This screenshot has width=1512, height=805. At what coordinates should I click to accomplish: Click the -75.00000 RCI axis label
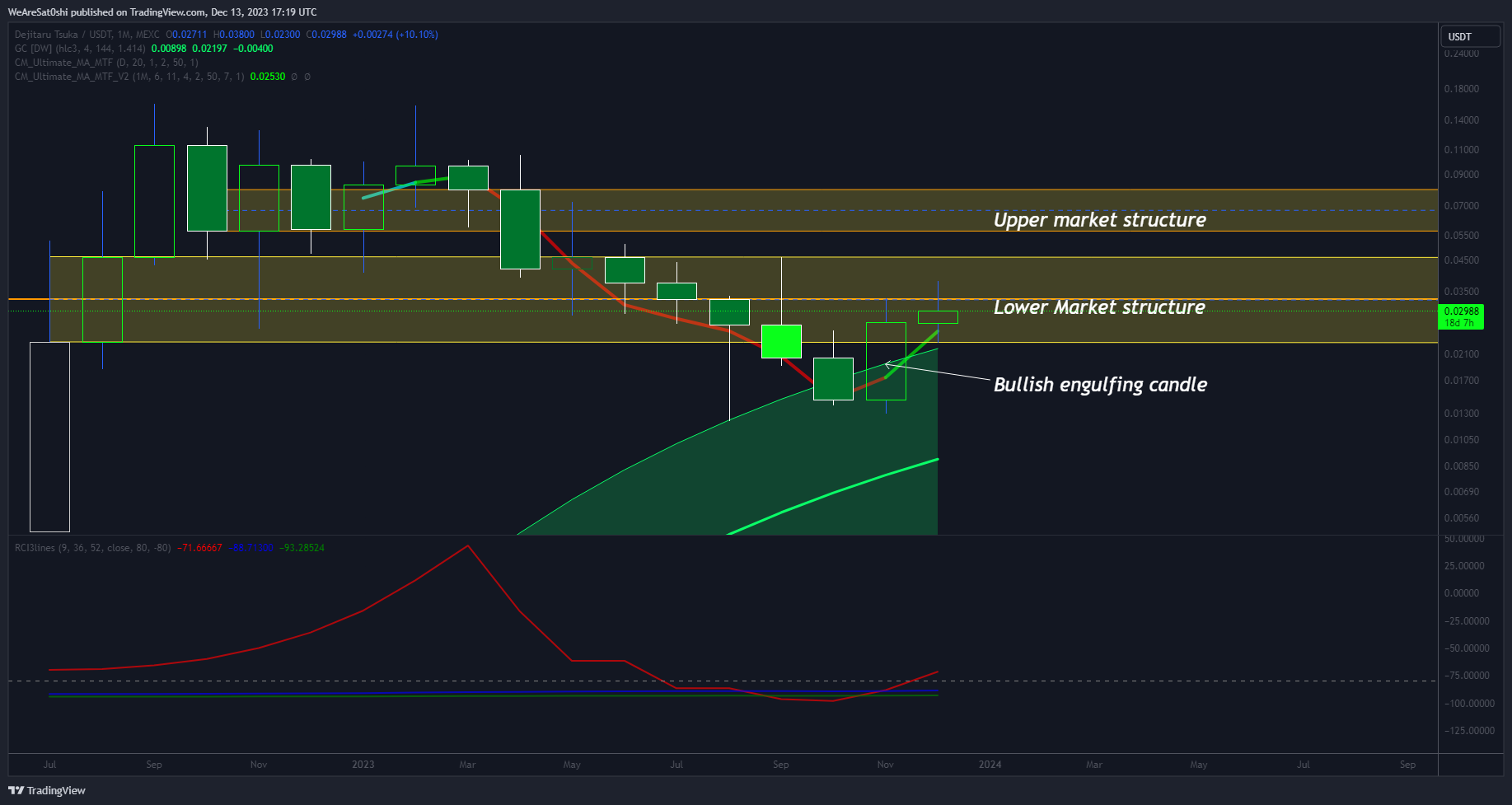click(1467, 676)
